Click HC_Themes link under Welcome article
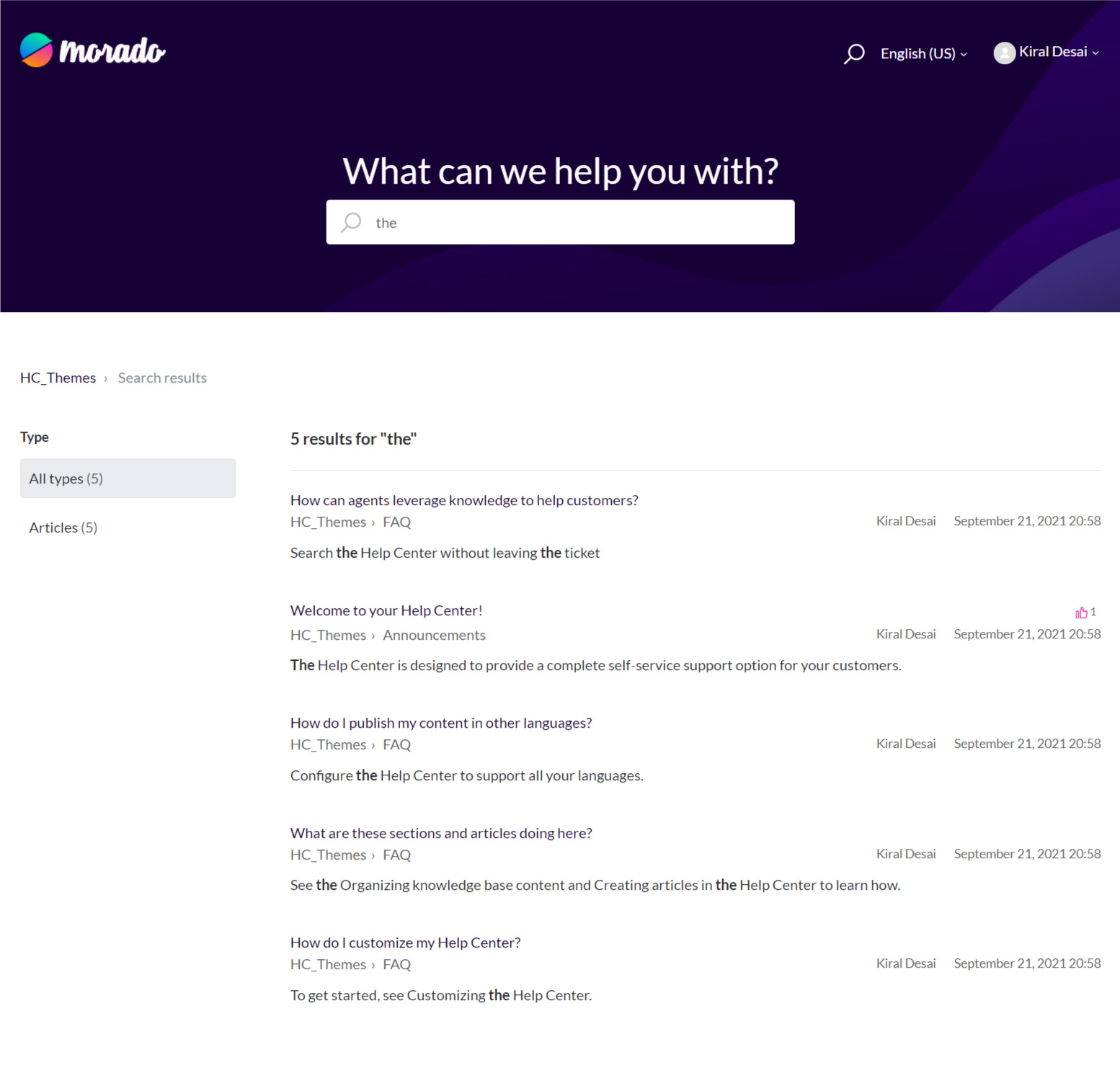The width and height of the screenshot is (1120, 1065). pos(328,635)
